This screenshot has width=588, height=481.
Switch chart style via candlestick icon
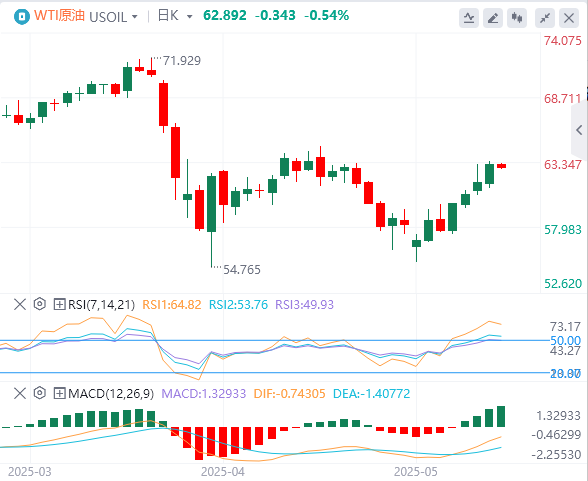[517, 18]
